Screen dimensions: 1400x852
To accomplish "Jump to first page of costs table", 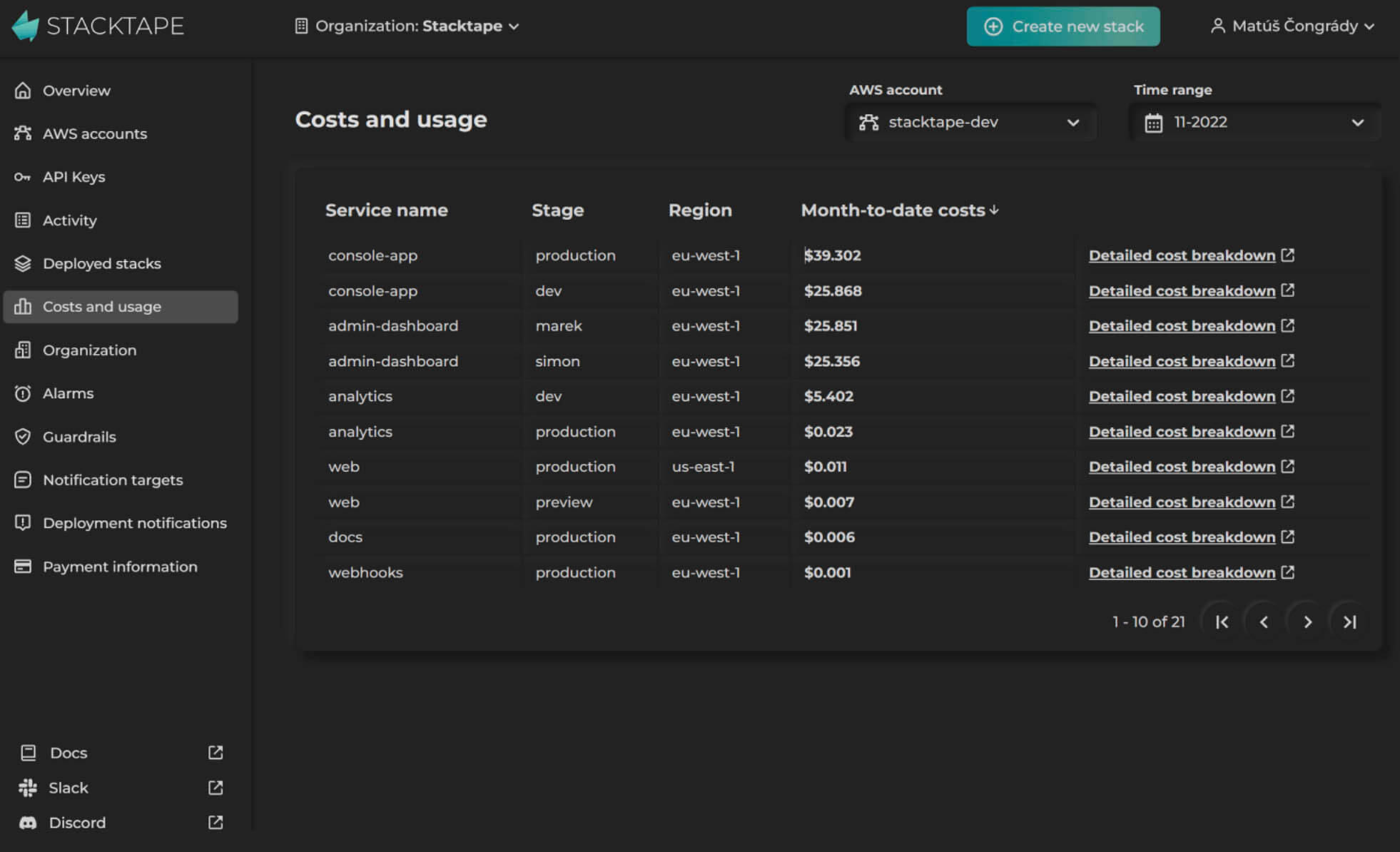I will (x=1222, y=622).
